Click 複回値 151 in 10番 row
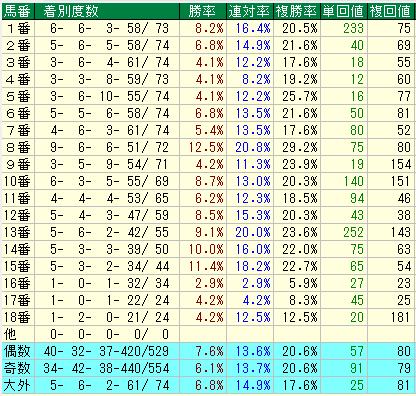Screen dimensions: 416x396 click(401, 182)
